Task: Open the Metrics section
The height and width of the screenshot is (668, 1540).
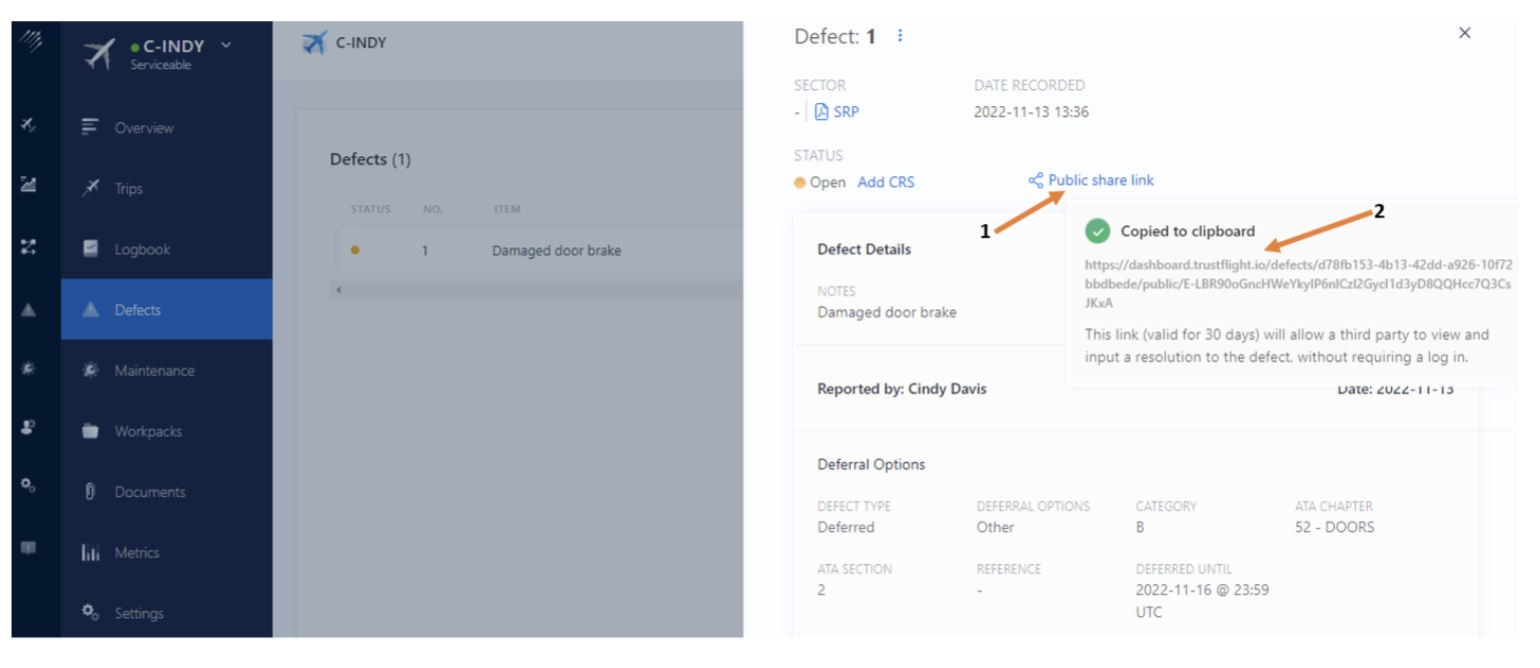Action: tap(136, 552)
